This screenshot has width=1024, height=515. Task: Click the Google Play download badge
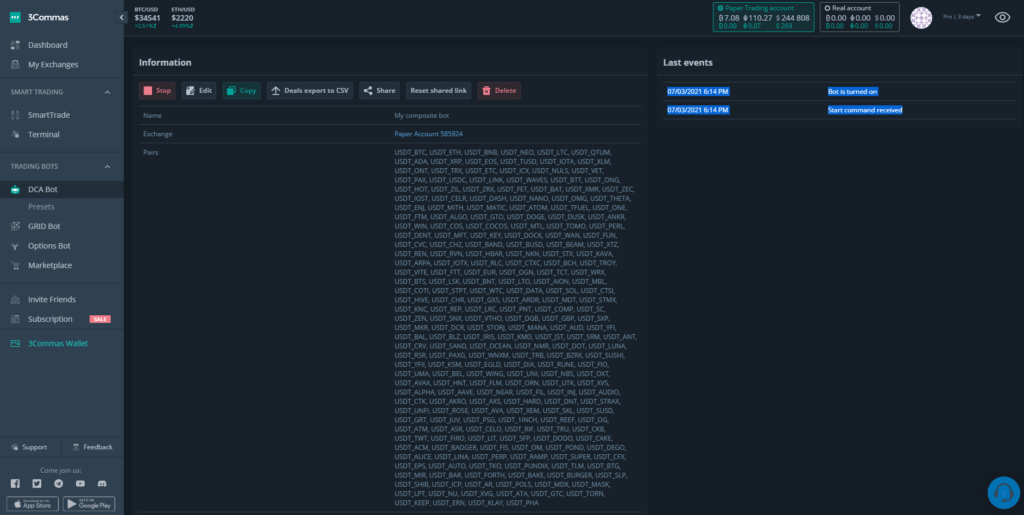pyautogui.click(x=89, y=504)
